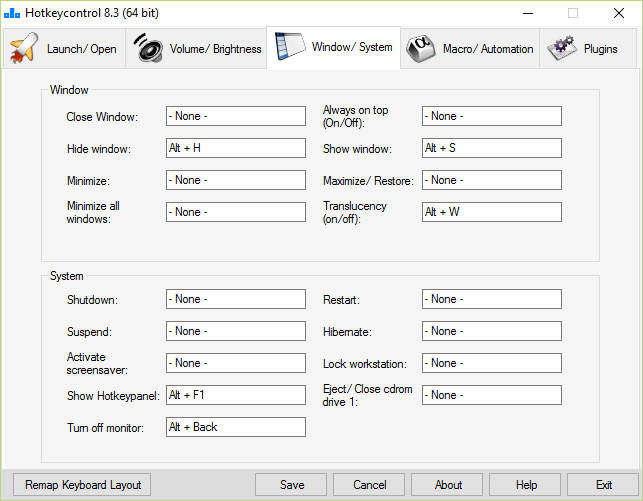This screenshot has width=643, height=501.
Task: Focus the Hide window hotkey field
Action: point(236,148)
